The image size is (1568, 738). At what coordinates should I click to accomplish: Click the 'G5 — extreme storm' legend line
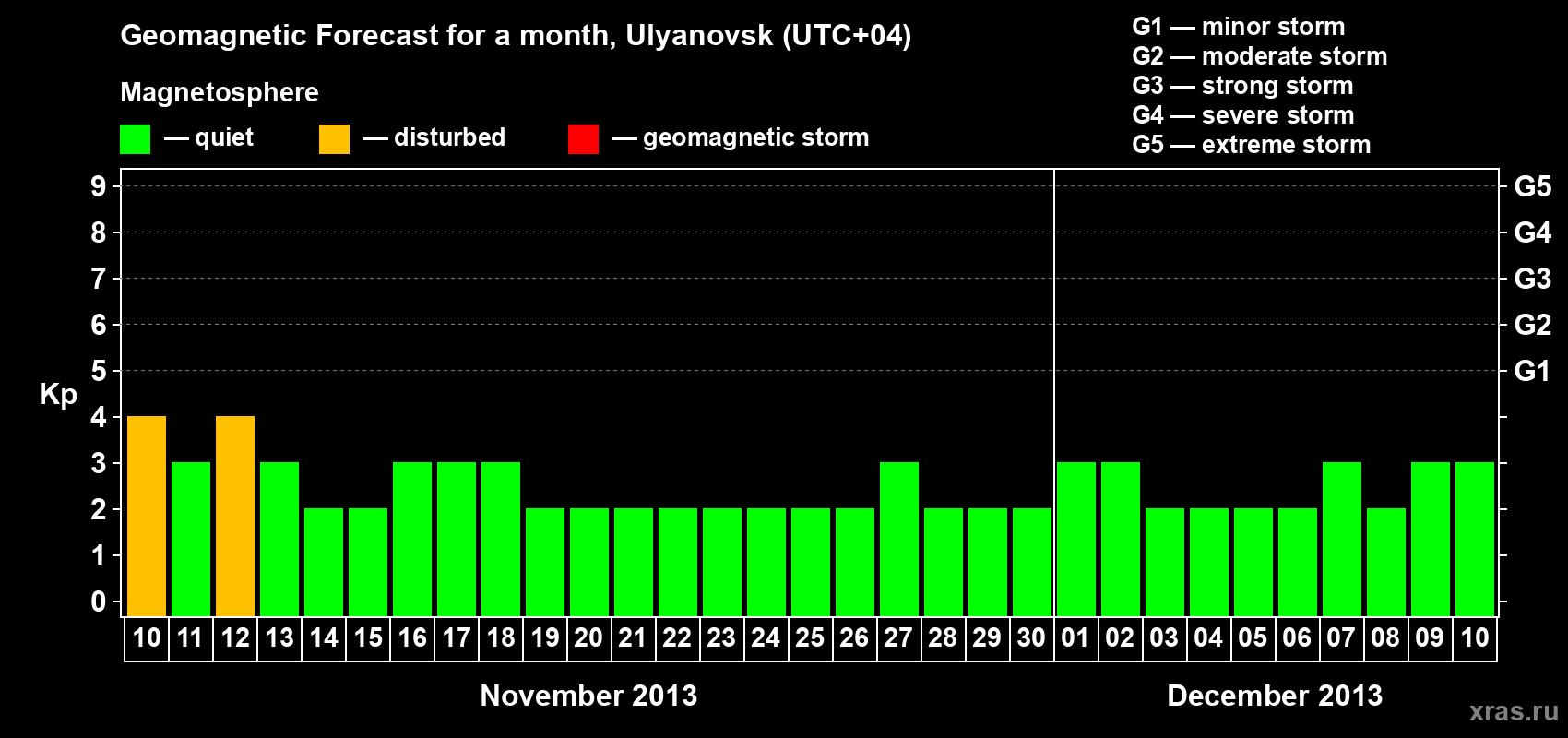tap(1252, 145)
